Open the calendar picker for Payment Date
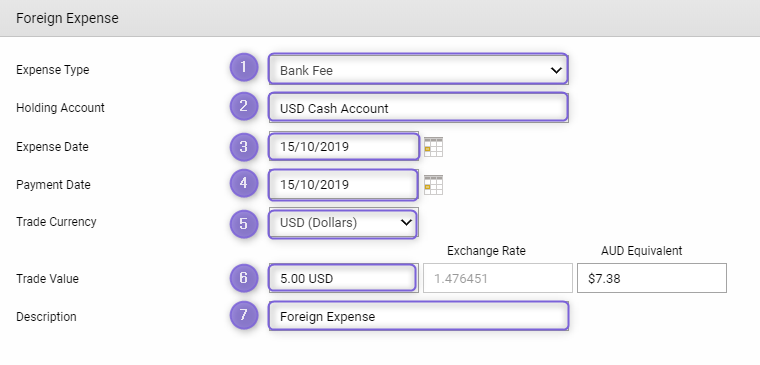This screenshot has height=365, width=760. (433, 185)
